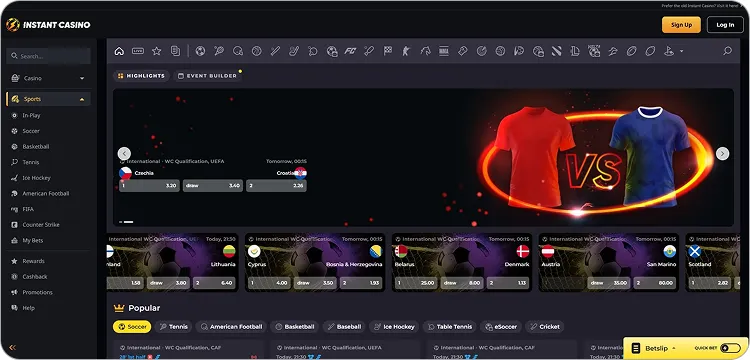The image size is (750, 360).
Task: Open the LIVE events icon in toolbar
Action: [x=138, y=51]
